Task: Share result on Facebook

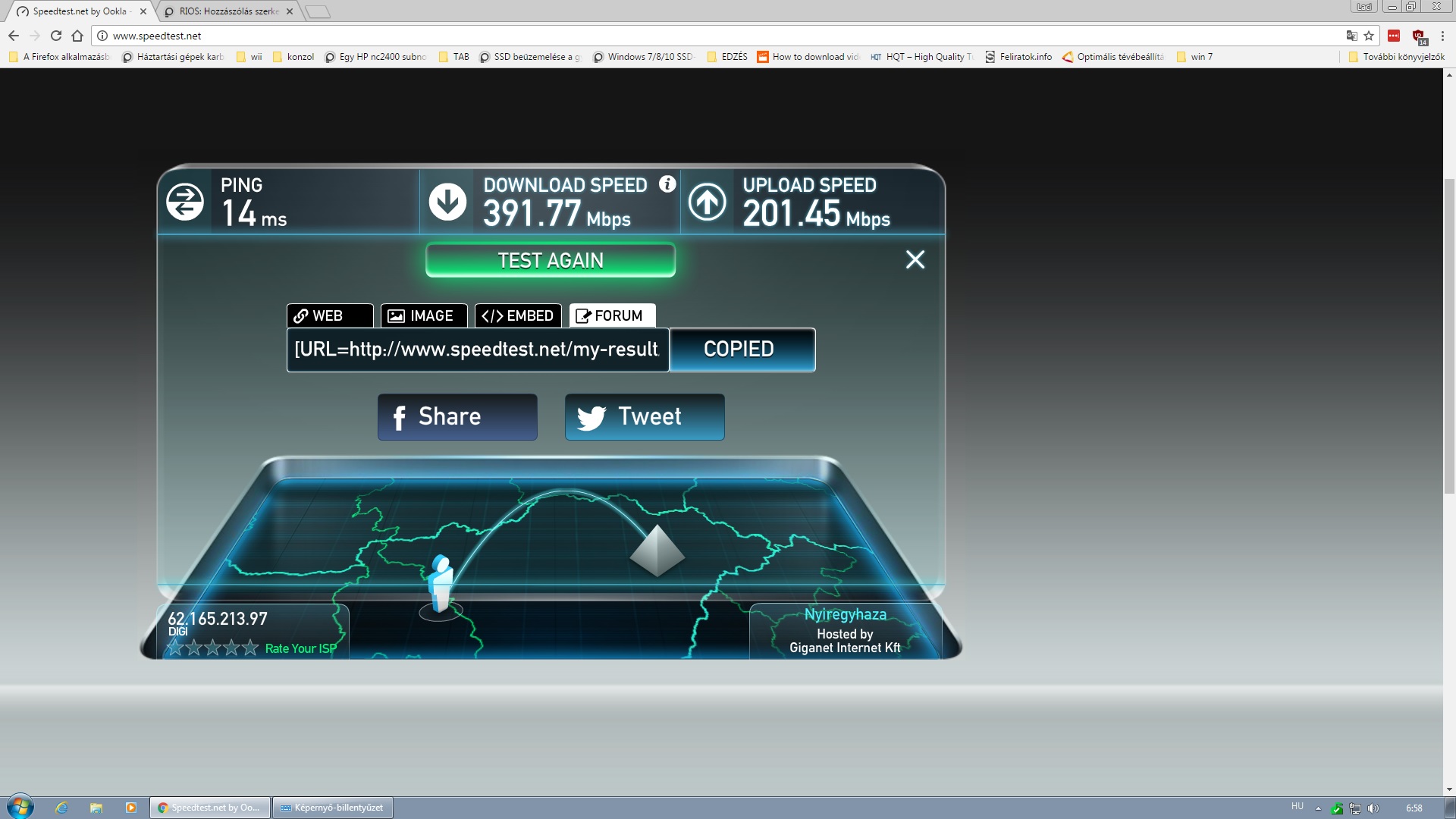Action: coord(457,417)
